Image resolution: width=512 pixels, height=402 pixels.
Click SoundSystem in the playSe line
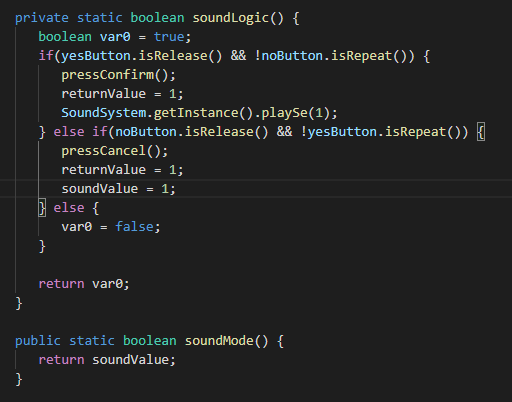[104, 113]
